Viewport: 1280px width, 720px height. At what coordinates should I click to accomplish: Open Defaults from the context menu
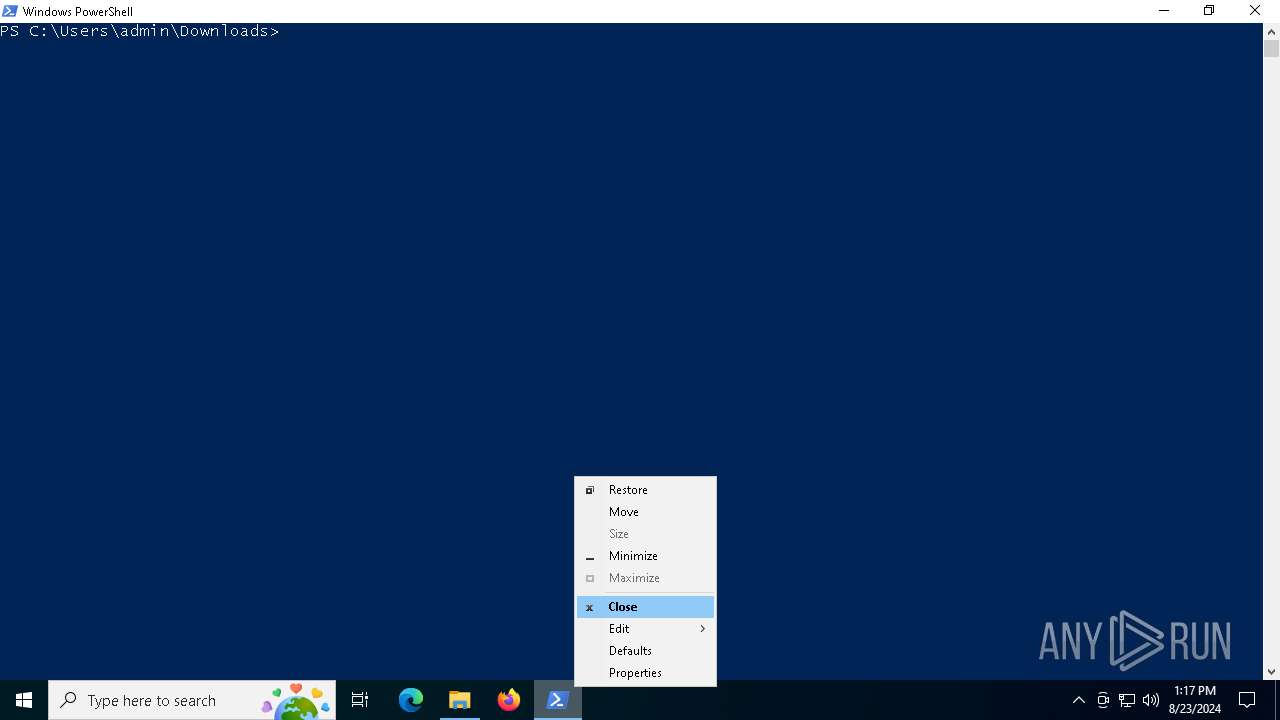point(645,651)
